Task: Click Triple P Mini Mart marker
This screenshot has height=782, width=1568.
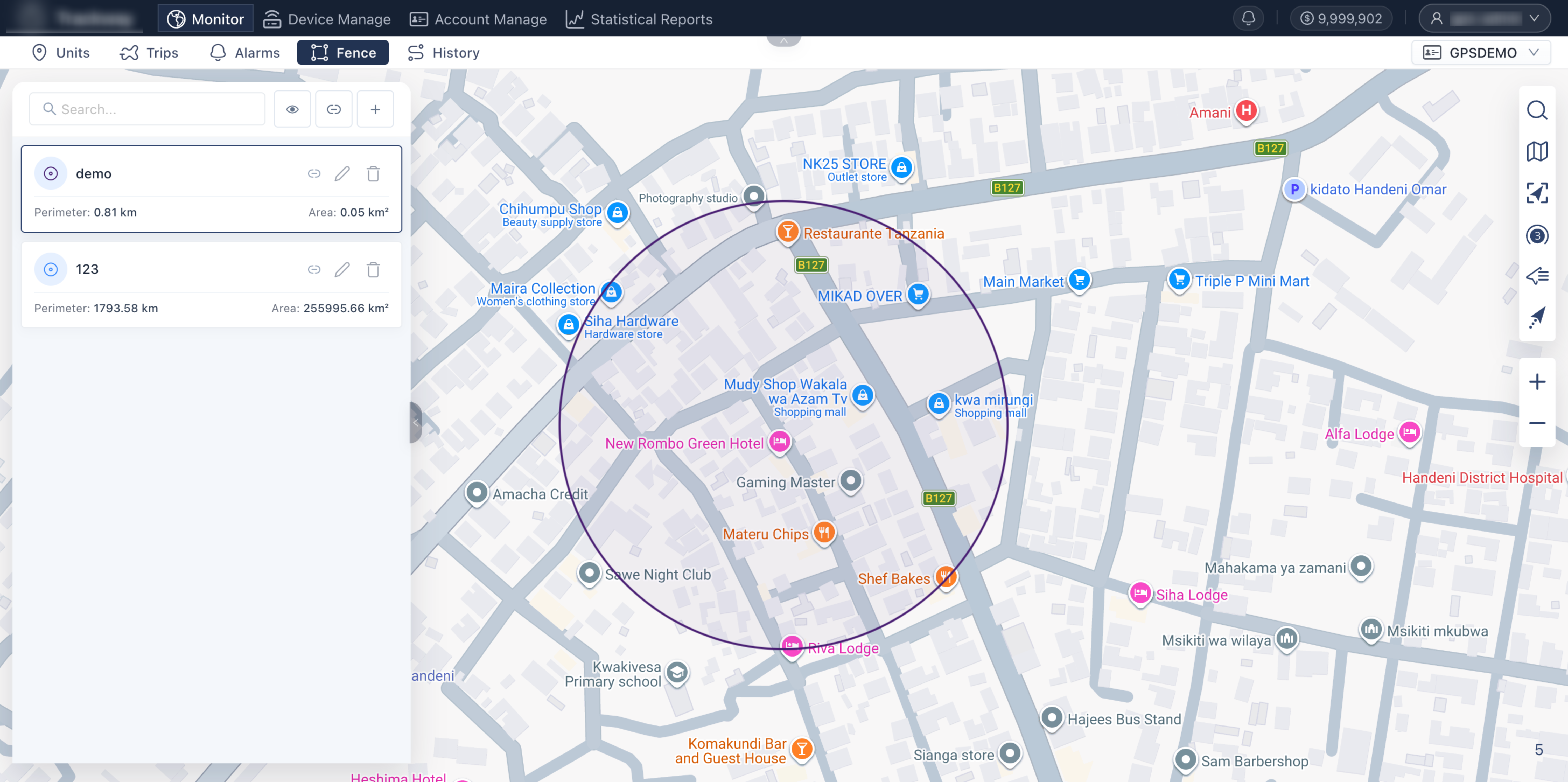Action: pos(1179,280)
